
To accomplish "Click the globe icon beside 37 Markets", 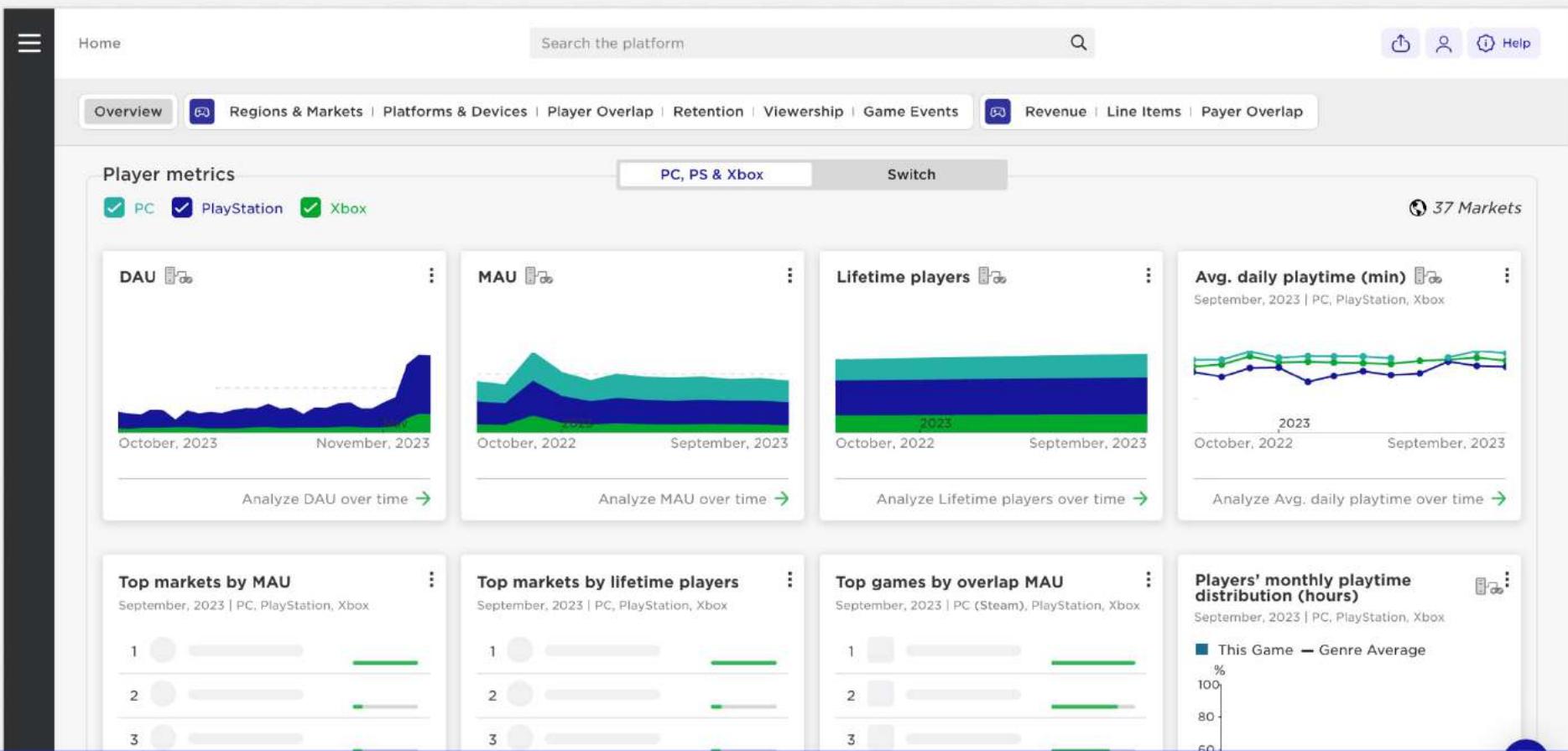I will point(1417,208).
